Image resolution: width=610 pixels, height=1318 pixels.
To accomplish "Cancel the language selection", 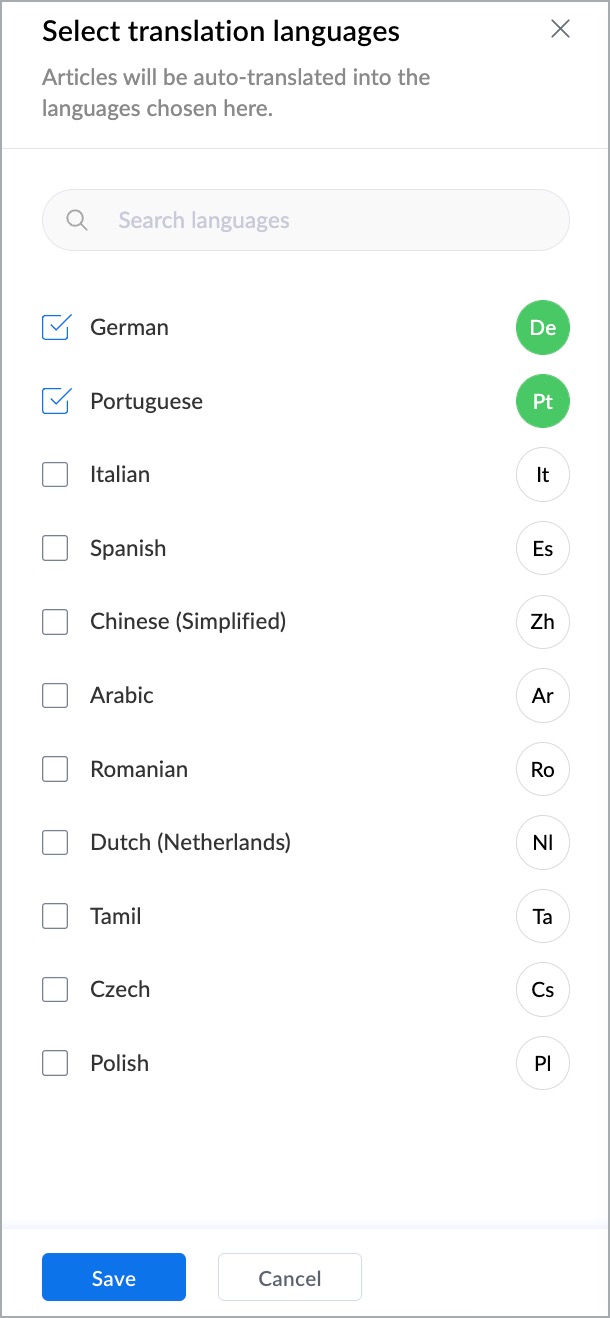I will 290,1277.
